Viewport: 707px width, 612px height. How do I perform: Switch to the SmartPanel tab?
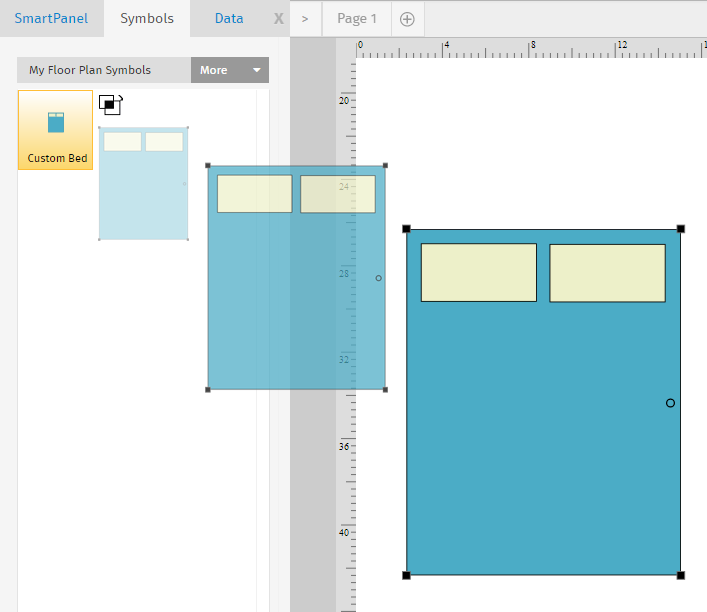[51, 18]
